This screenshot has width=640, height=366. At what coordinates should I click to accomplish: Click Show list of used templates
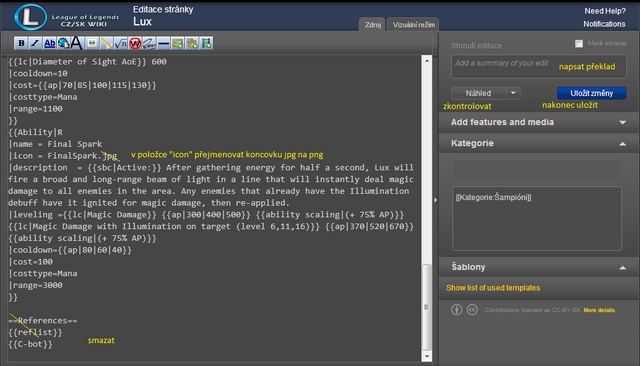coord(493,288)
